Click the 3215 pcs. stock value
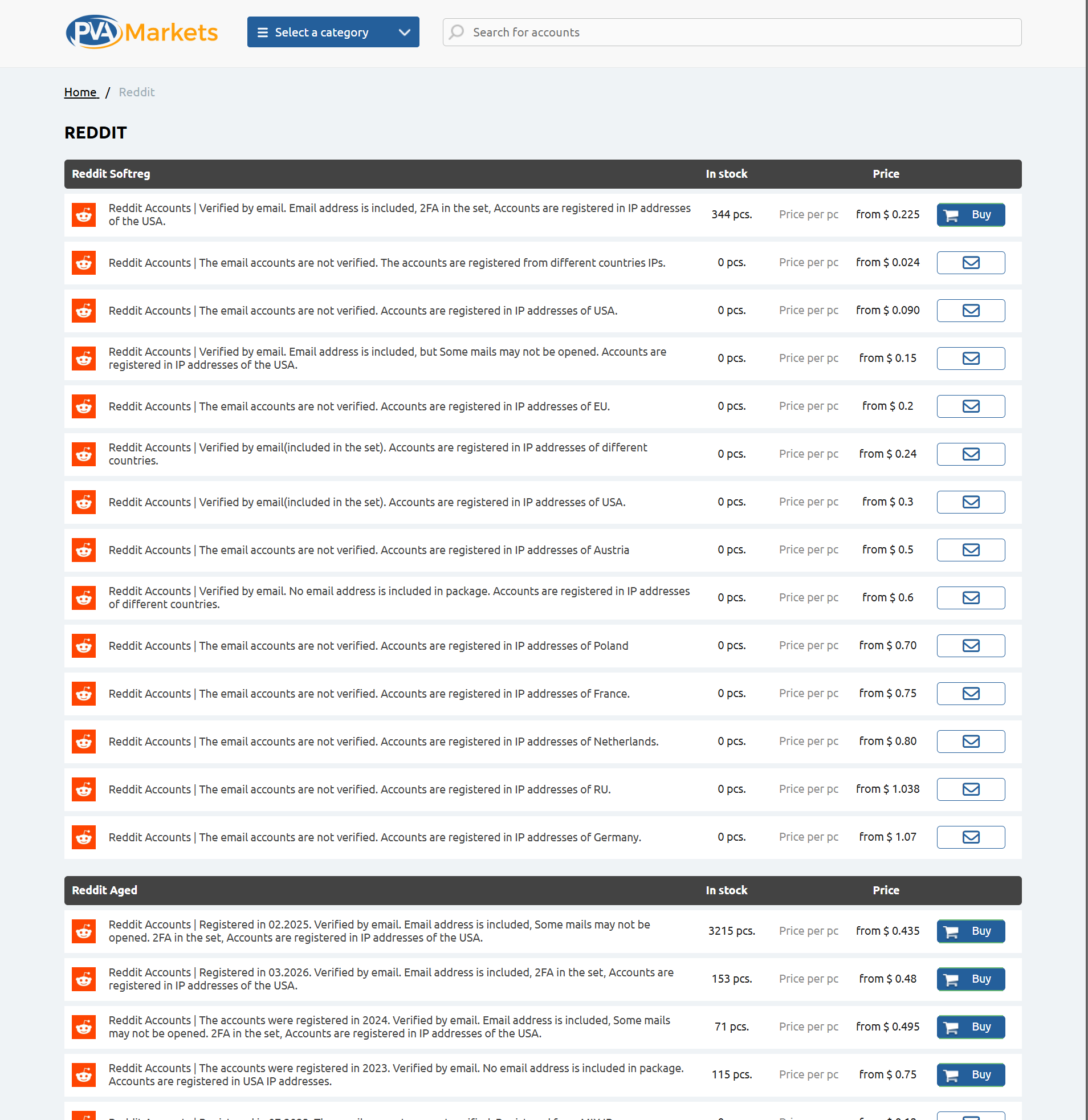 [x=731, y=931]
